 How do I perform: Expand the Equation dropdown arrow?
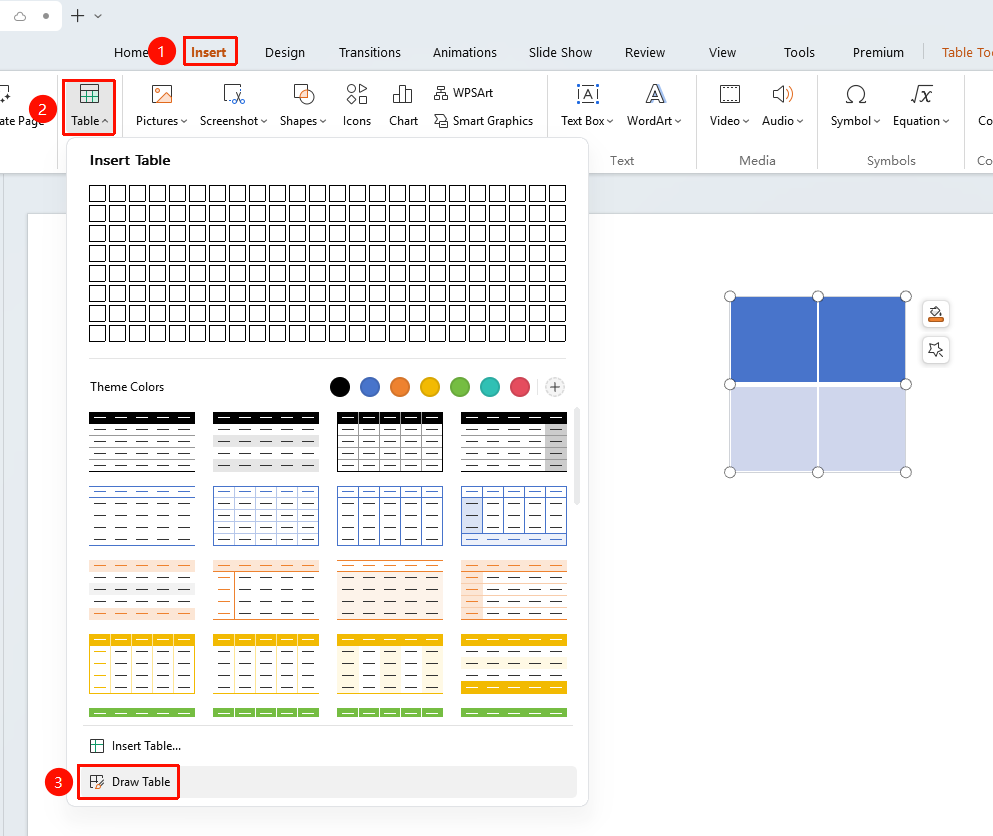coord(946,121)
